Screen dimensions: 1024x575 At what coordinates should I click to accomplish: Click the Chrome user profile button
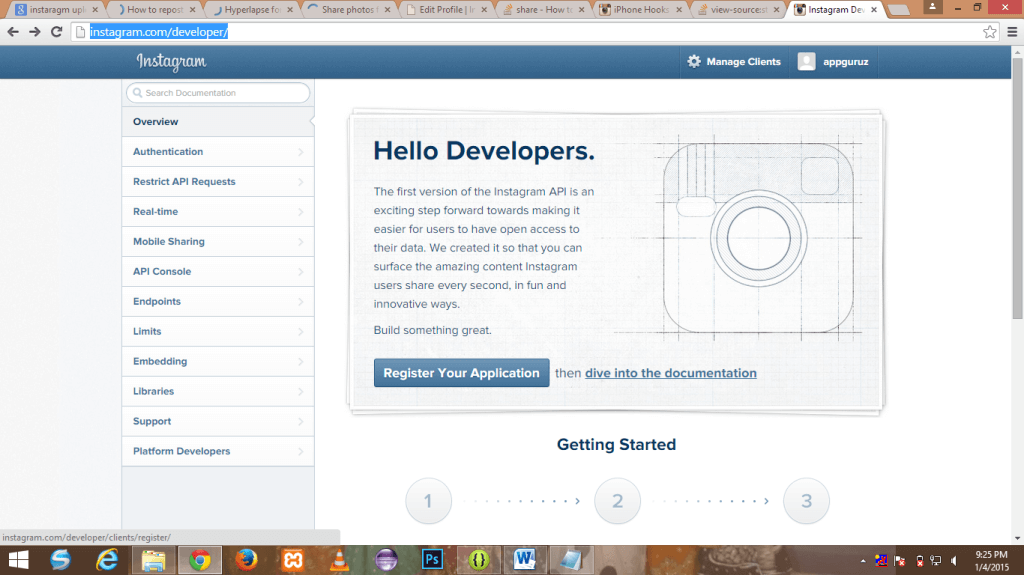click(x=933, y=7)
